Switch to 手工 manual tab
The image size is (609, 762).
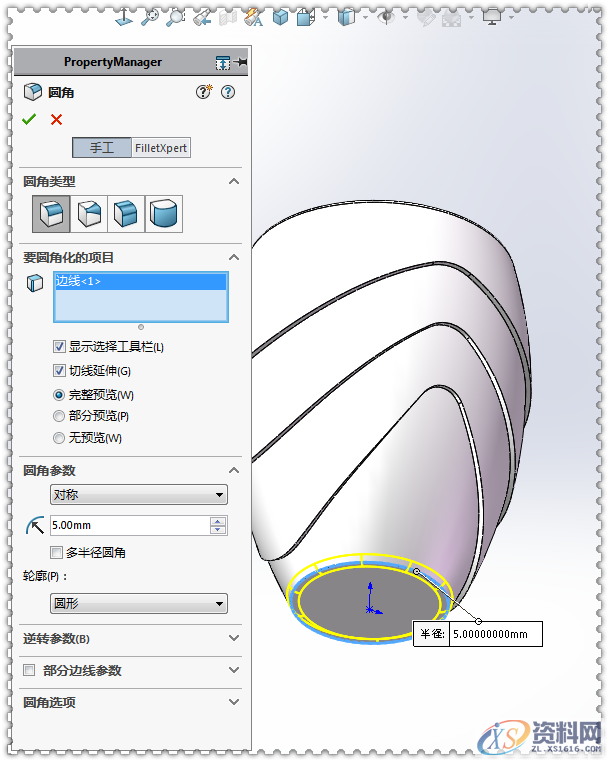[102, 148]
